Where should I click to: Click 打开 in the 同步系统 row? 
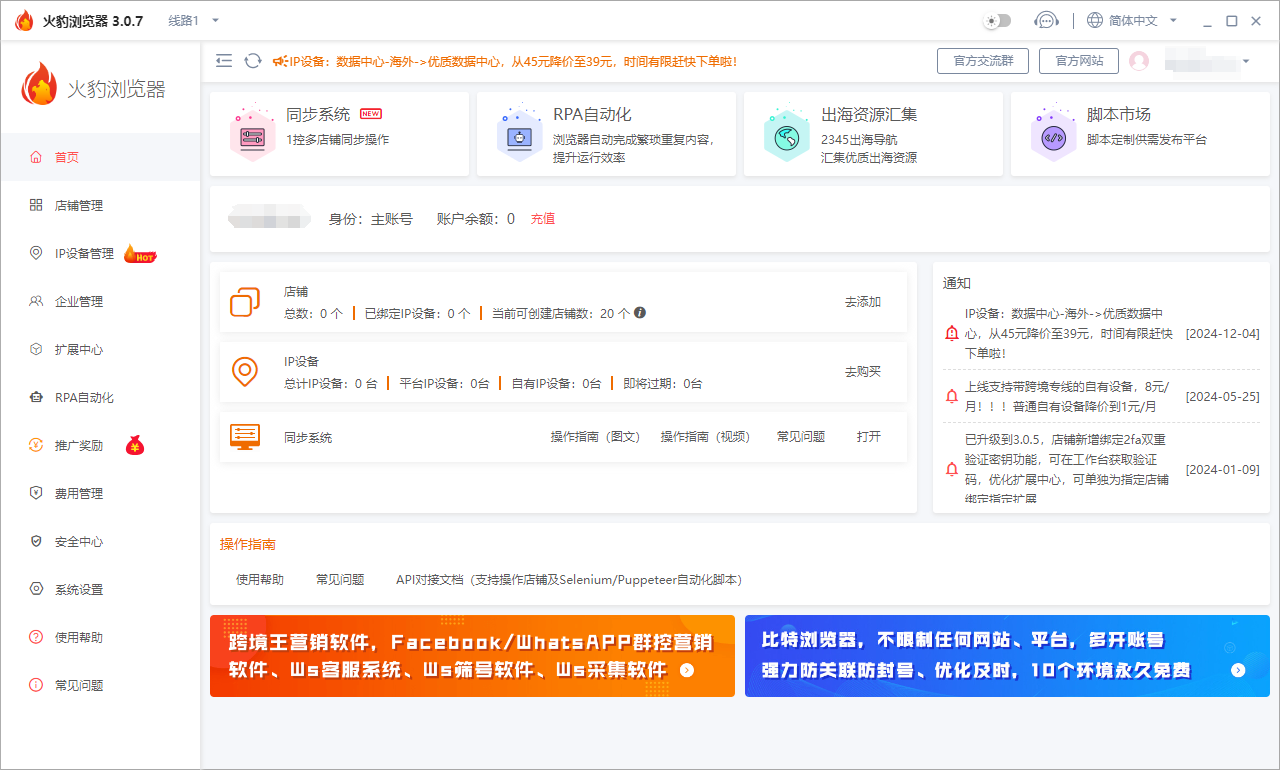tap(869, 437)
